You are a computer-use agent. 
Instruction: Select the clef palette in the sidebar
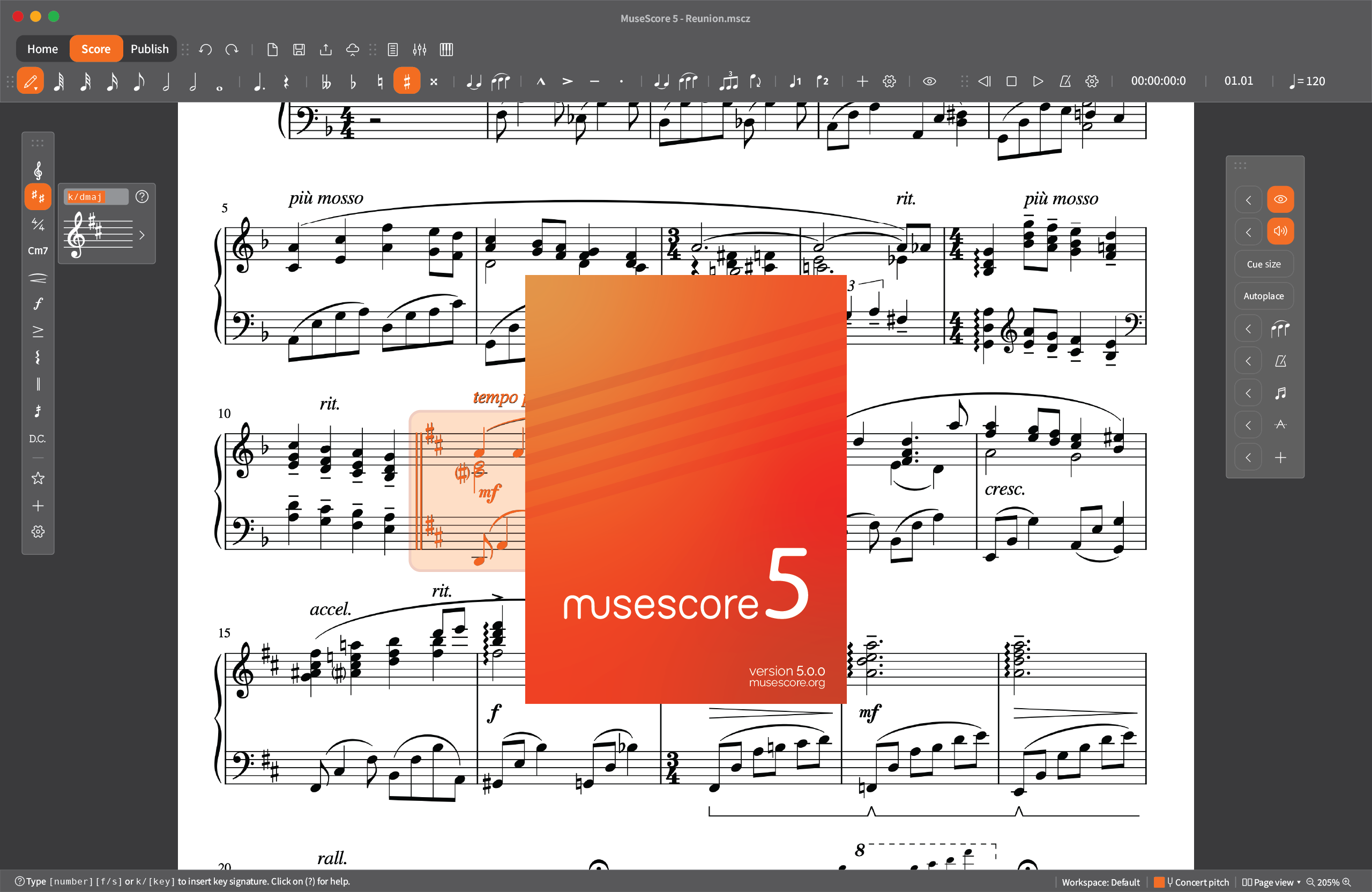click(38, 170)
